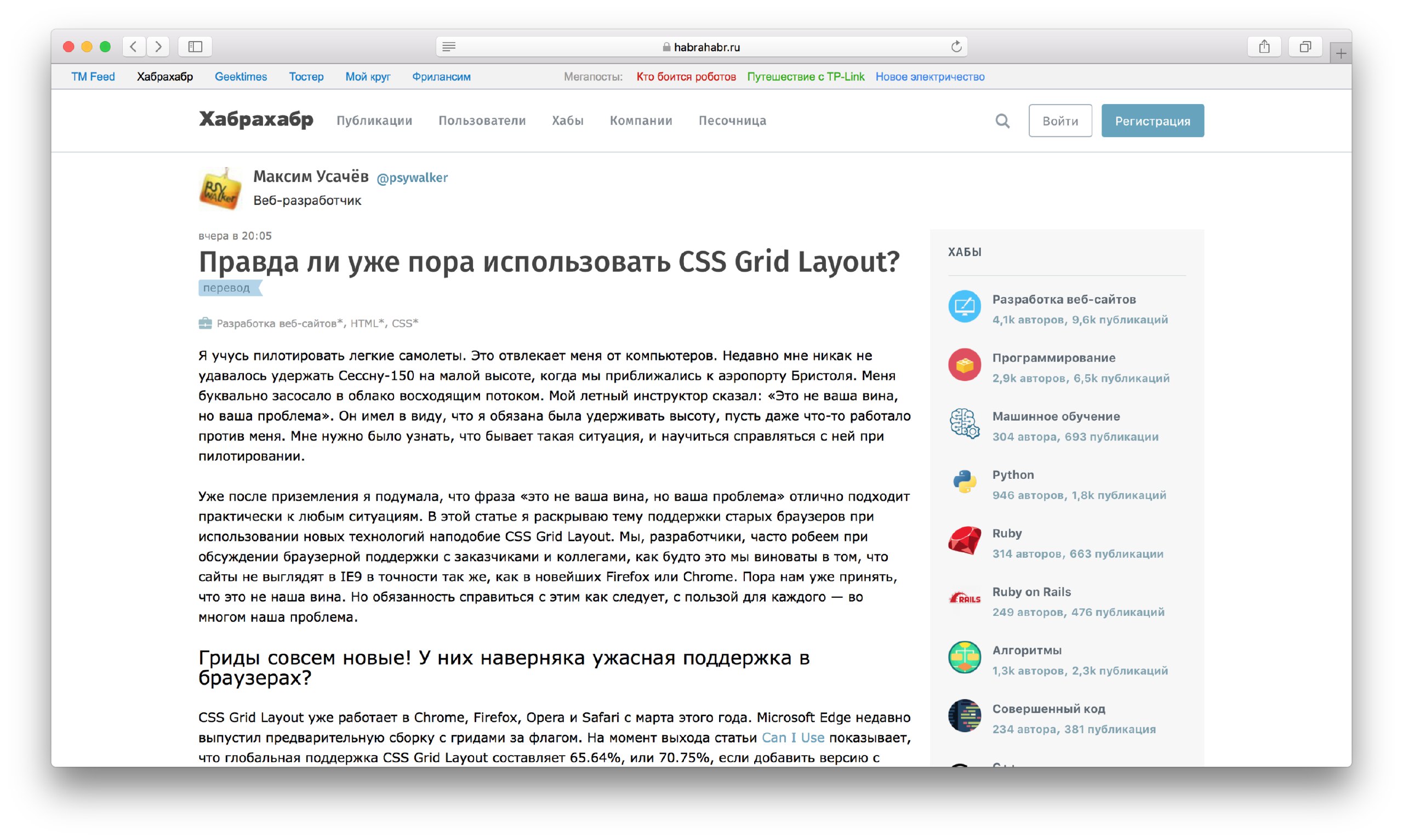Open the Песочница navigation item
Viewport: 1403px width, 840px height.
tap(732, 121)
